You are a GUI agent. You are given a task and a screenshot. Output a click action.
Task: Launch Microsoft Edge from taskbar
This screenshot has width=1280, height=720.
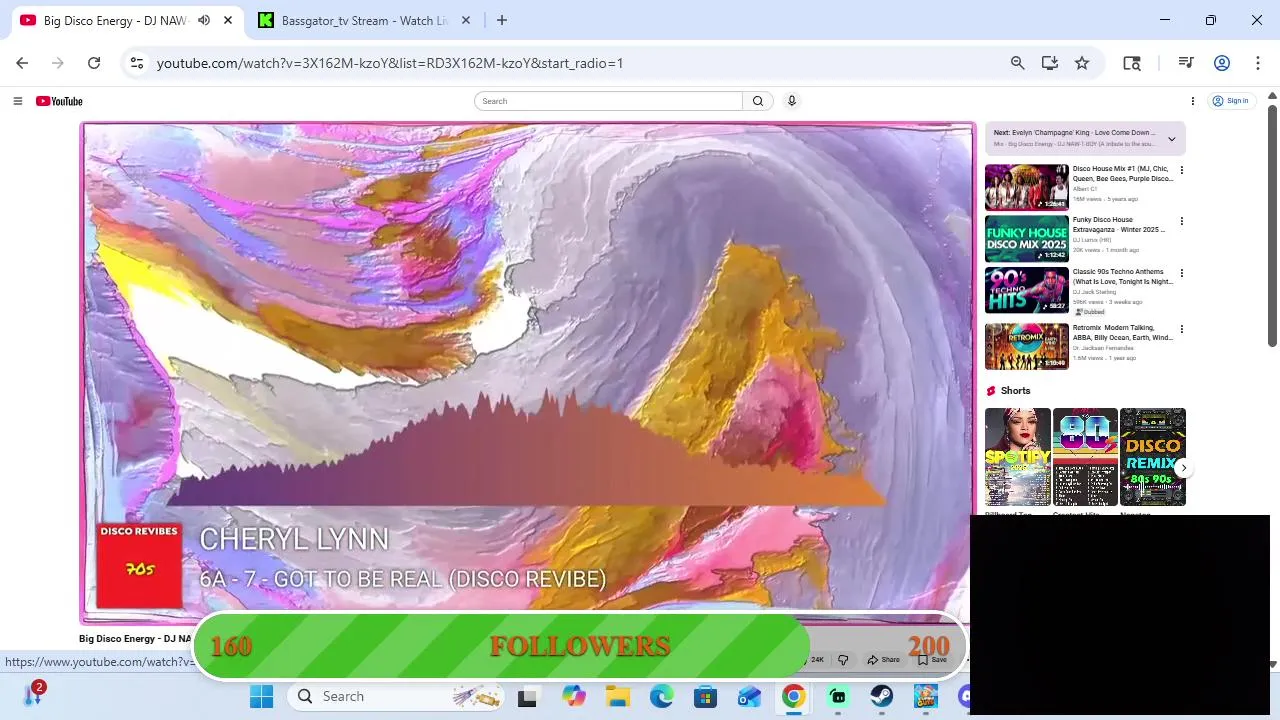point(661,696)
